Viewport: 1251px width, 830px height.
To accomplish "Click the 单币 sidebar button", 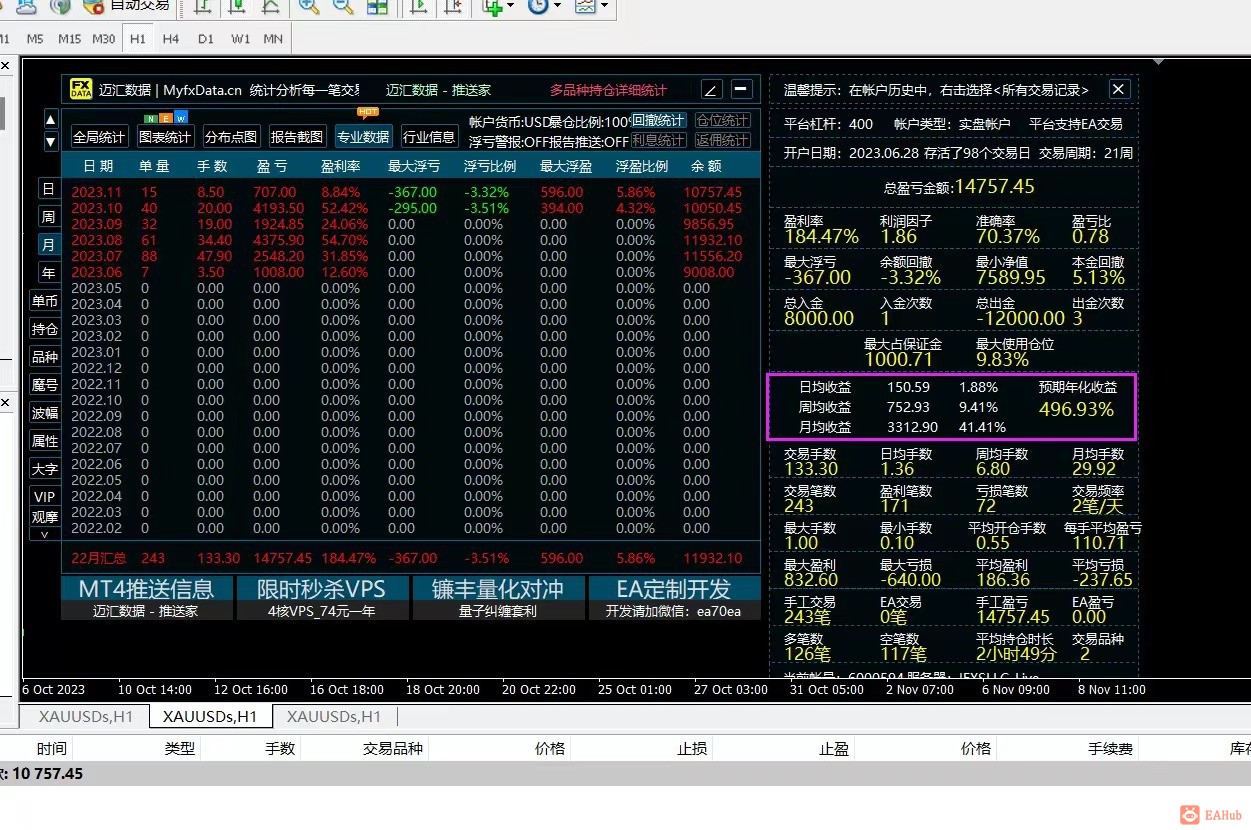I will (x=45, y=301).
